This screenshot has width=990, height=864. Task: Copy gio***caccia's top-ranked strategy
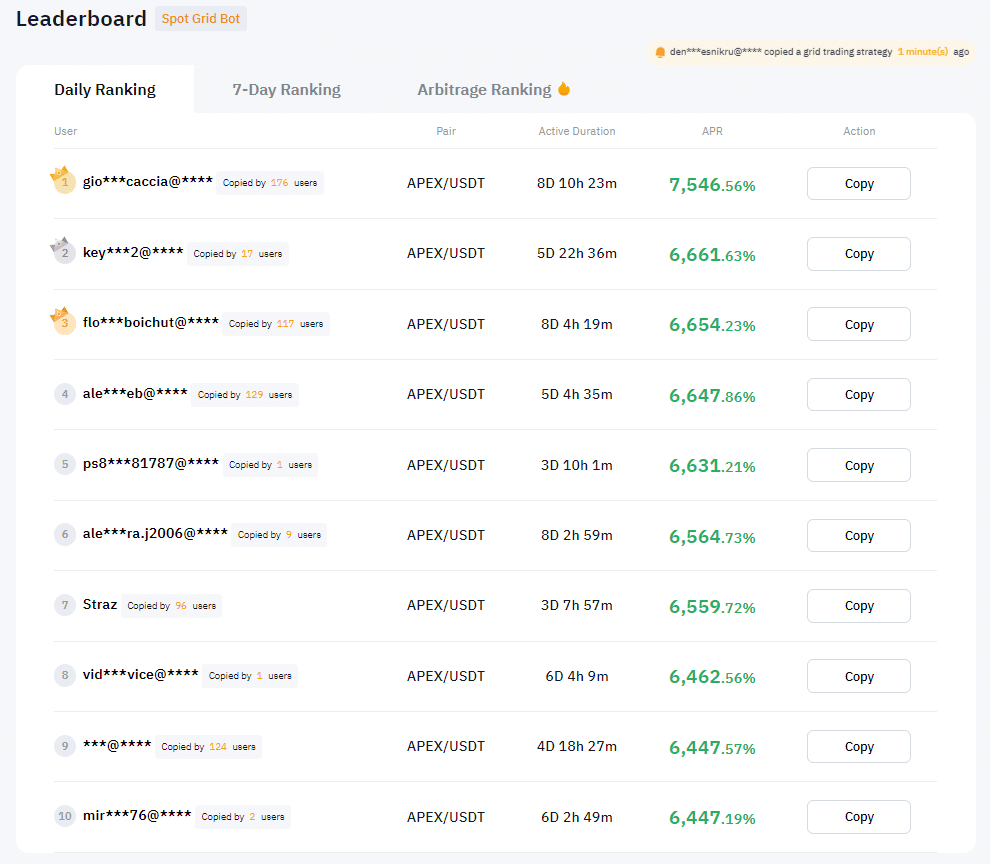pyautogui.click(x=858, y=184)
